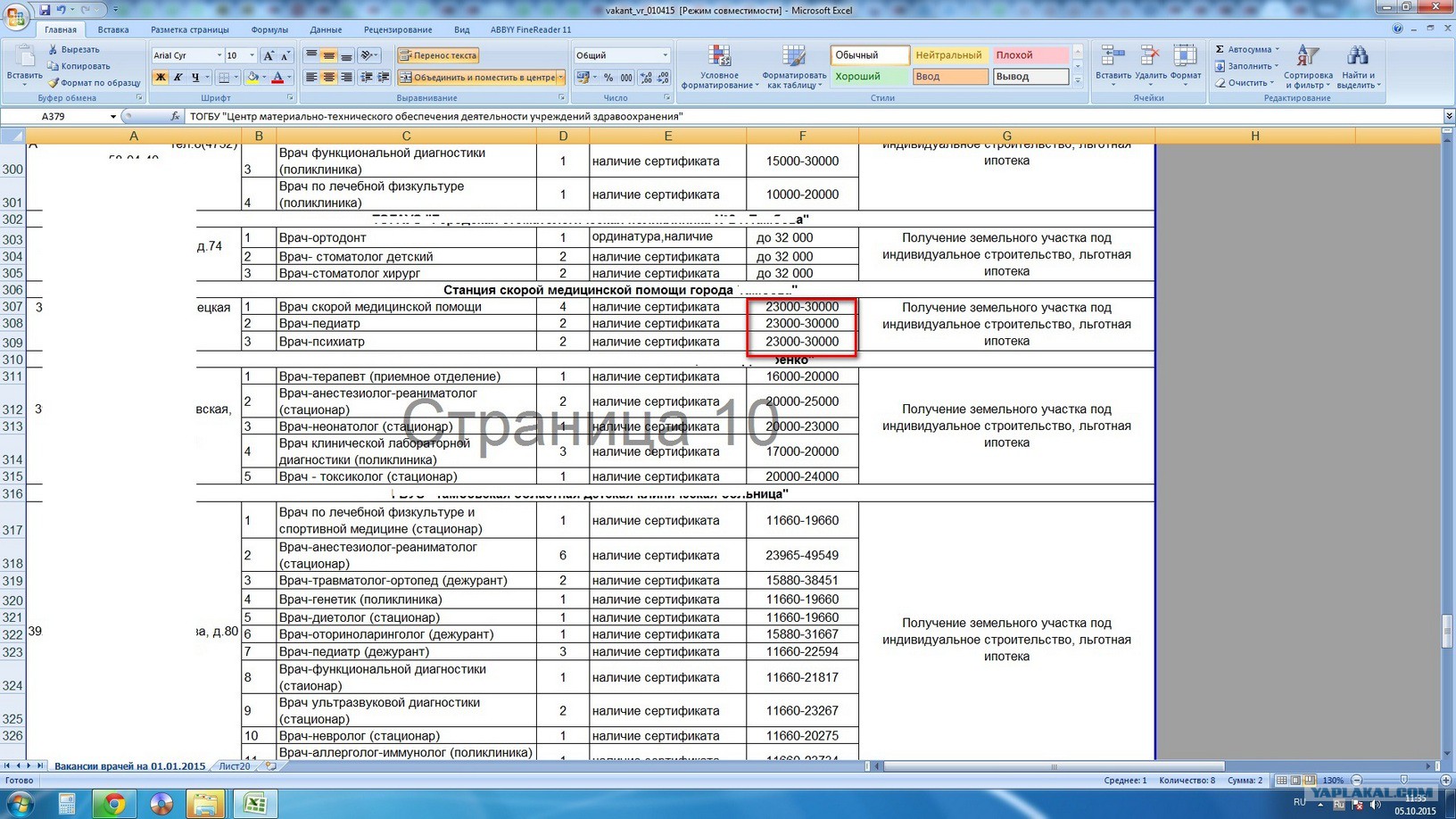Viewport: 1456px width, 819px height.
Task: Toggle bold (Ж) formatting
Action: [161, 78]
